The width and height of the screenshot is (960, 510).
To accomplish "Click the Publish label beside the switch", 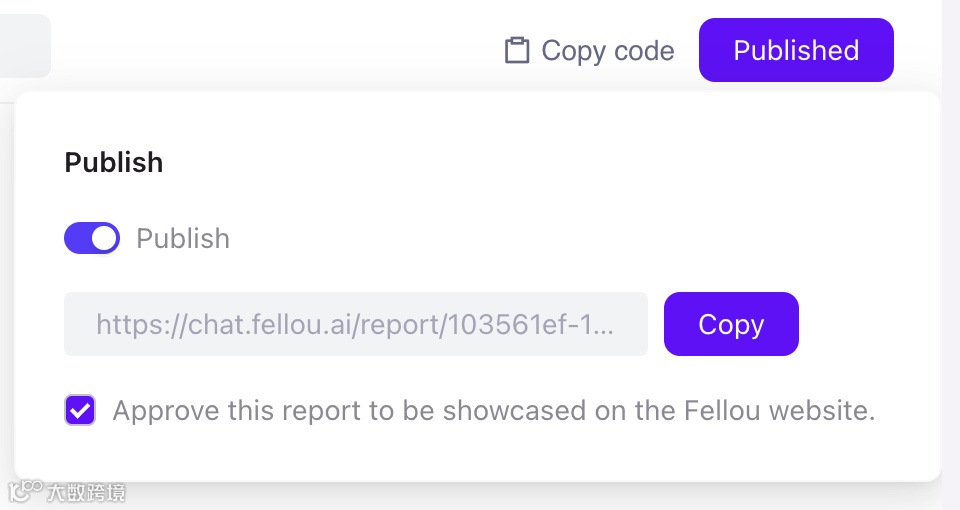I will tap(183, 238).
